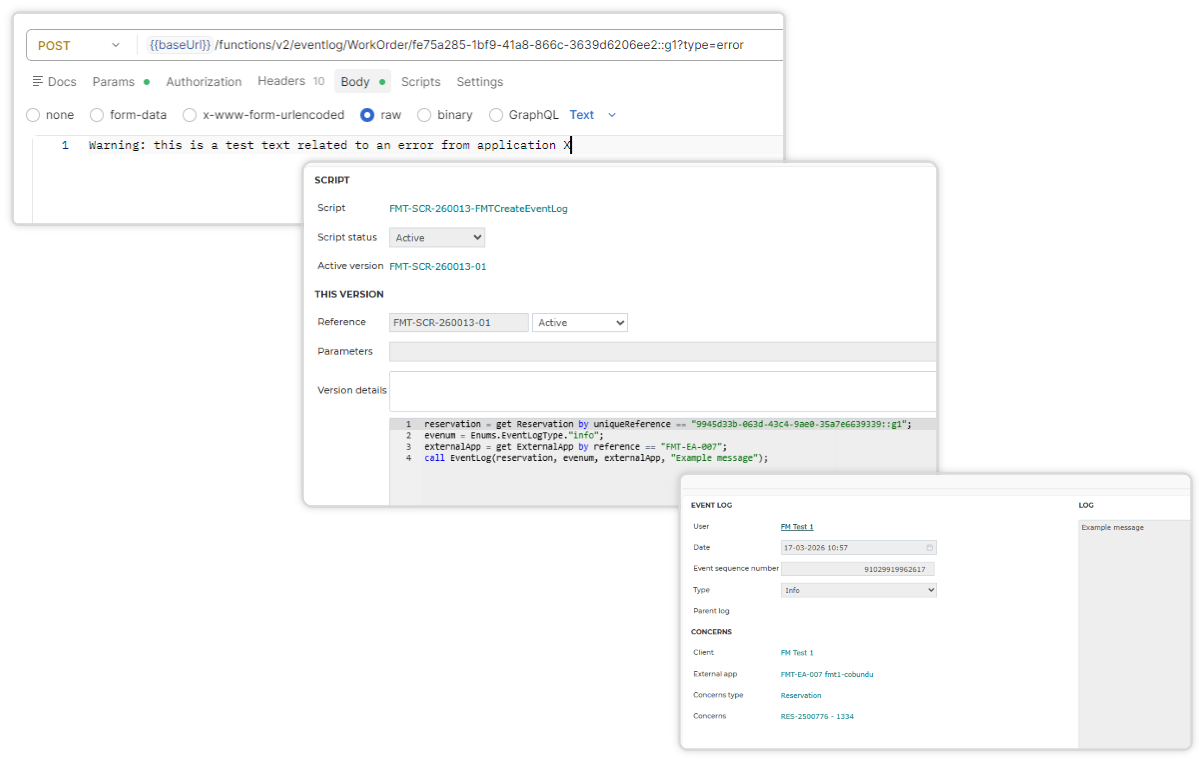Select the Body tab
This screenshot has width=1204, height=762.
(362, 82)
